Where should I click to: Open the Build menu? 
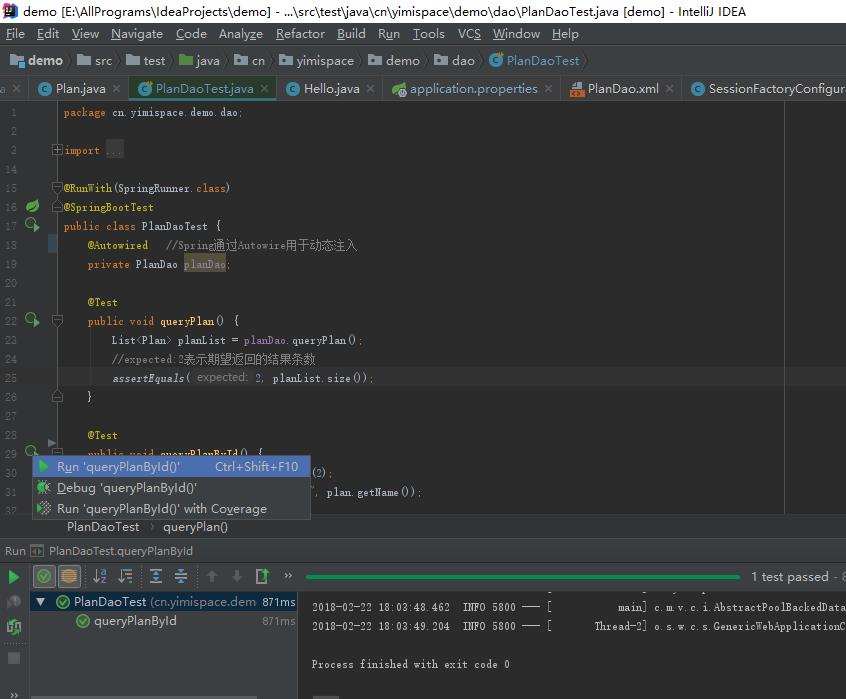click(351, 34)
